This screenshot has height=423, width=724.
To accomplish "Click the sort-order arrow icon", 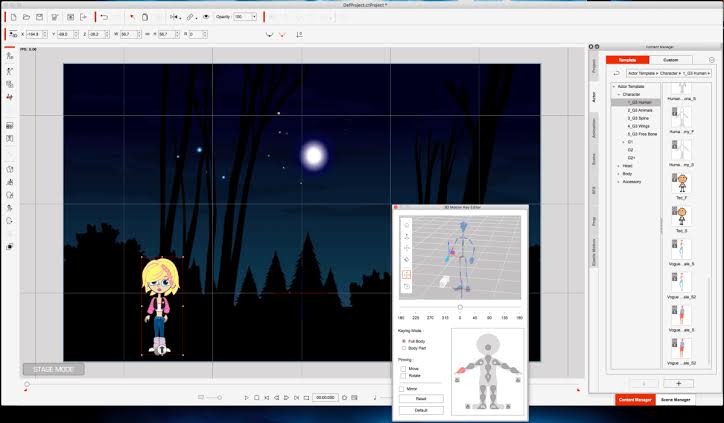I will [299, 35].
